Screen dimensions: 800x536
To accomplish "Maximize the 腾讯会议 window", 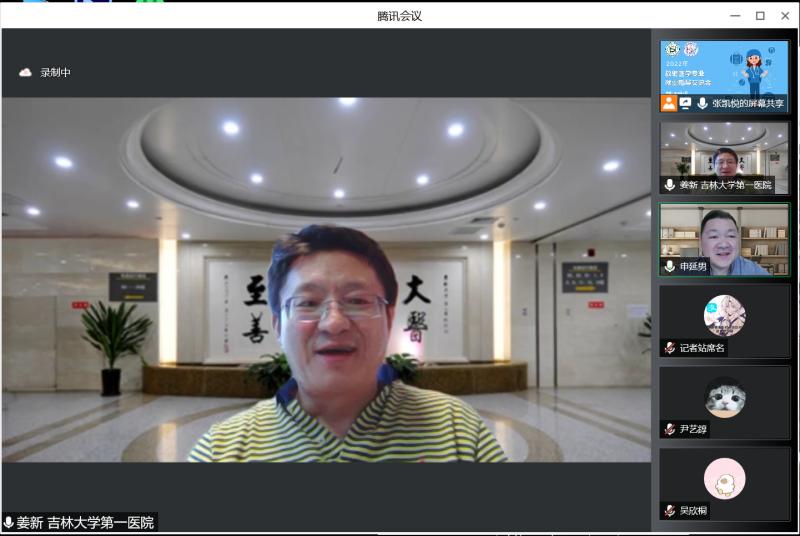I will [x=760, y=15].
